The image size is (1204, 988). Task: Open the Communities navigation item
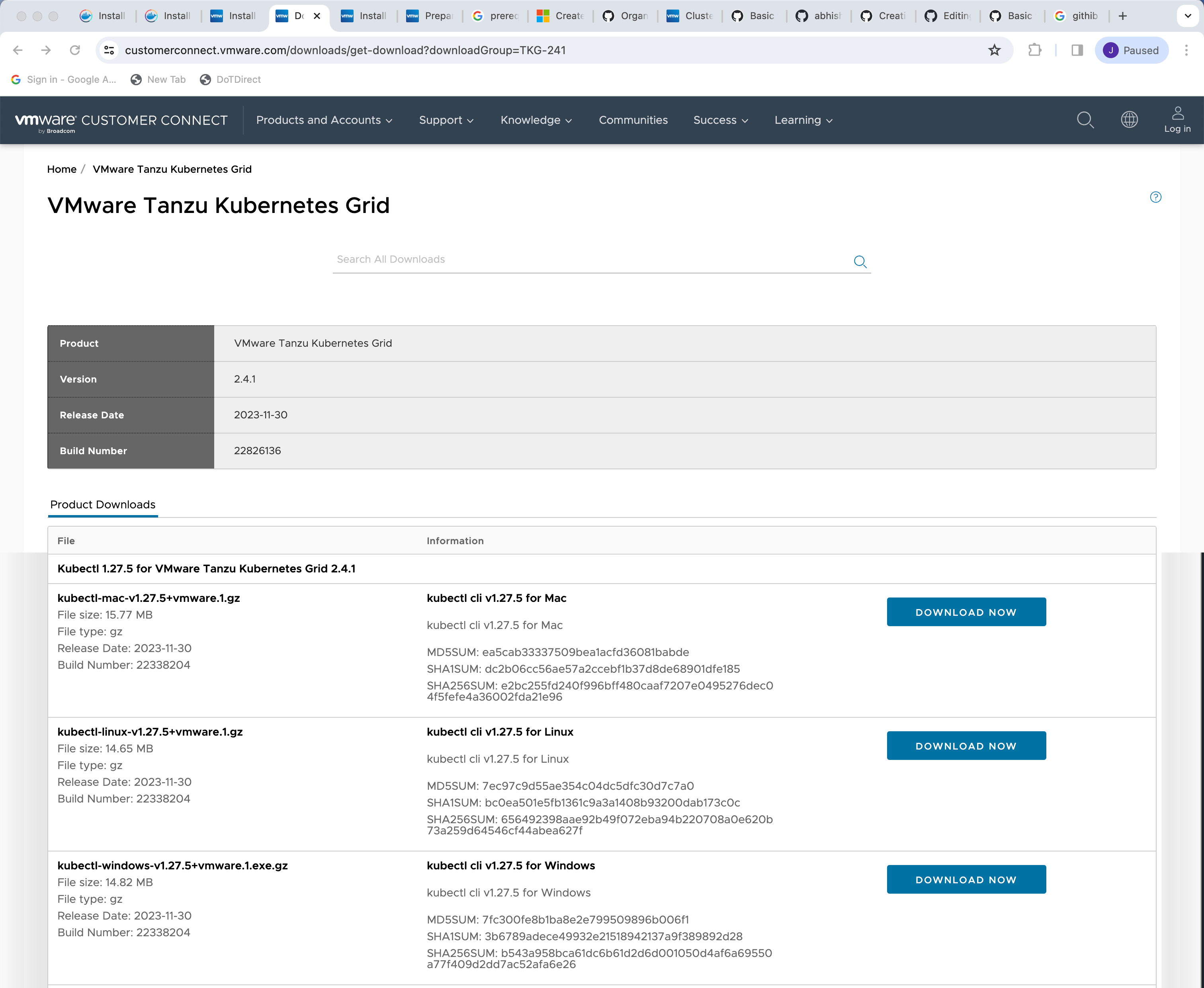pos(633,120)
